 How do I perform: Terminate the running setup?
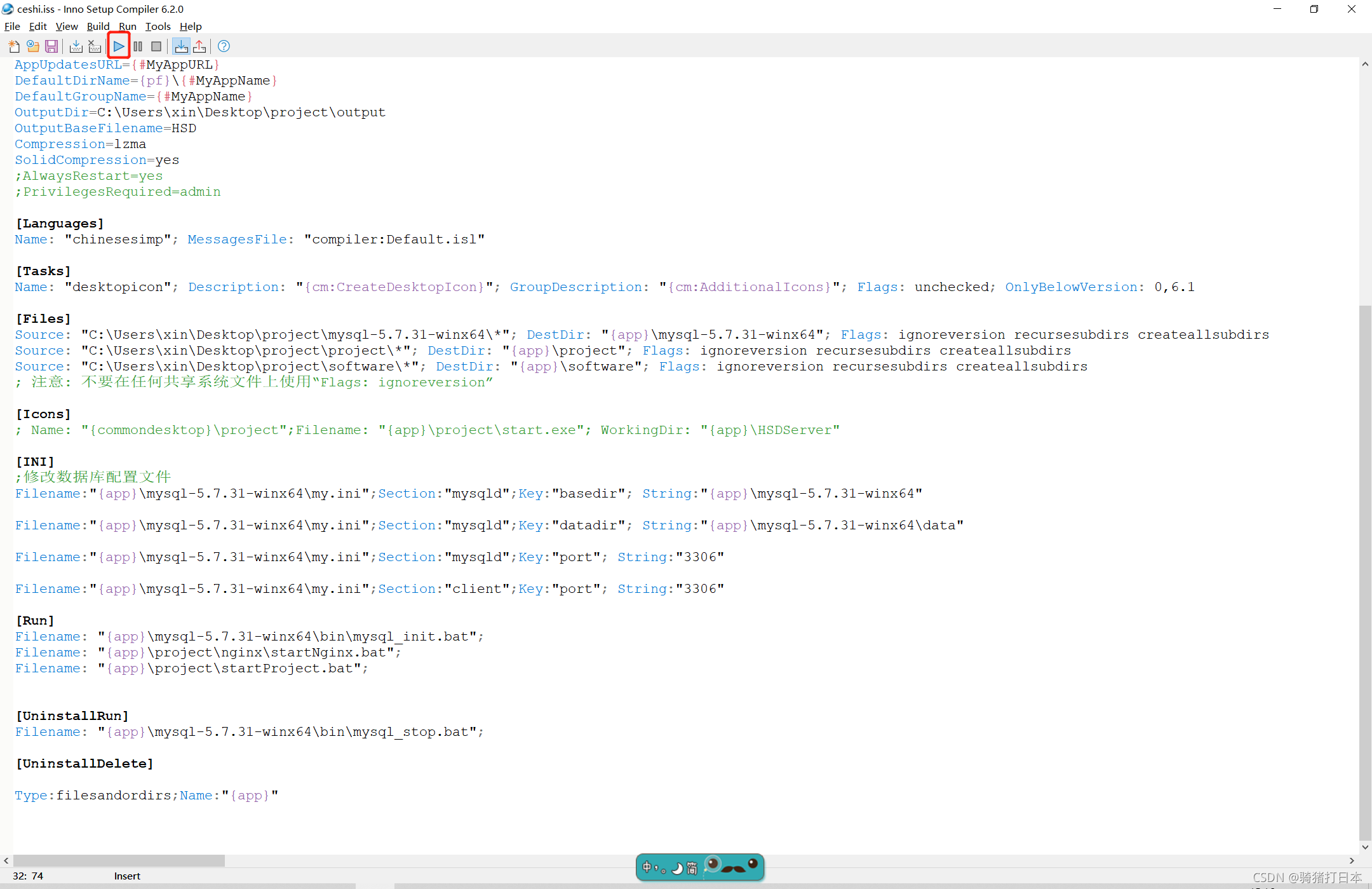click(156, 46)
